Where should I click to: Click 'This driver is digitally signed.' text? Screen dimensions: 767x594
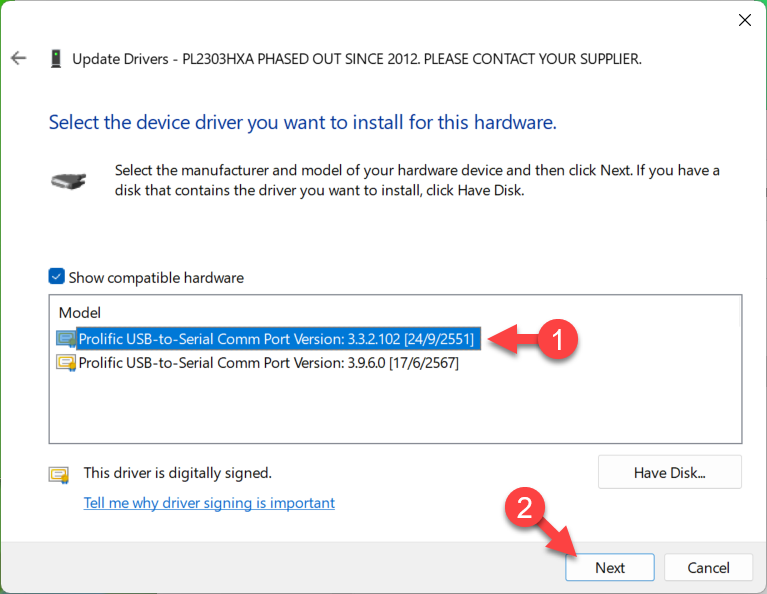pyautogui.click(x=178, y=473)
